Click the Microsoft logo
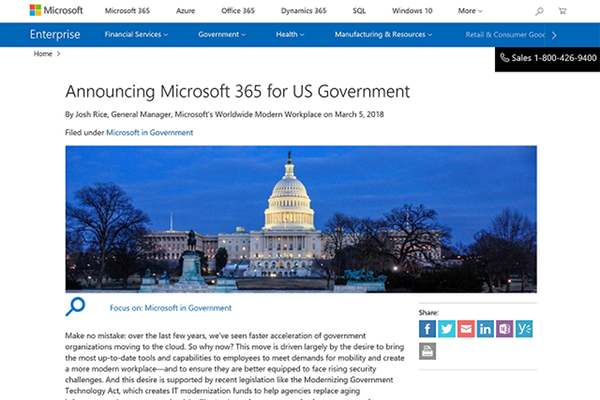The height and width of the screenshot is (400, 600). coord(56,10)
